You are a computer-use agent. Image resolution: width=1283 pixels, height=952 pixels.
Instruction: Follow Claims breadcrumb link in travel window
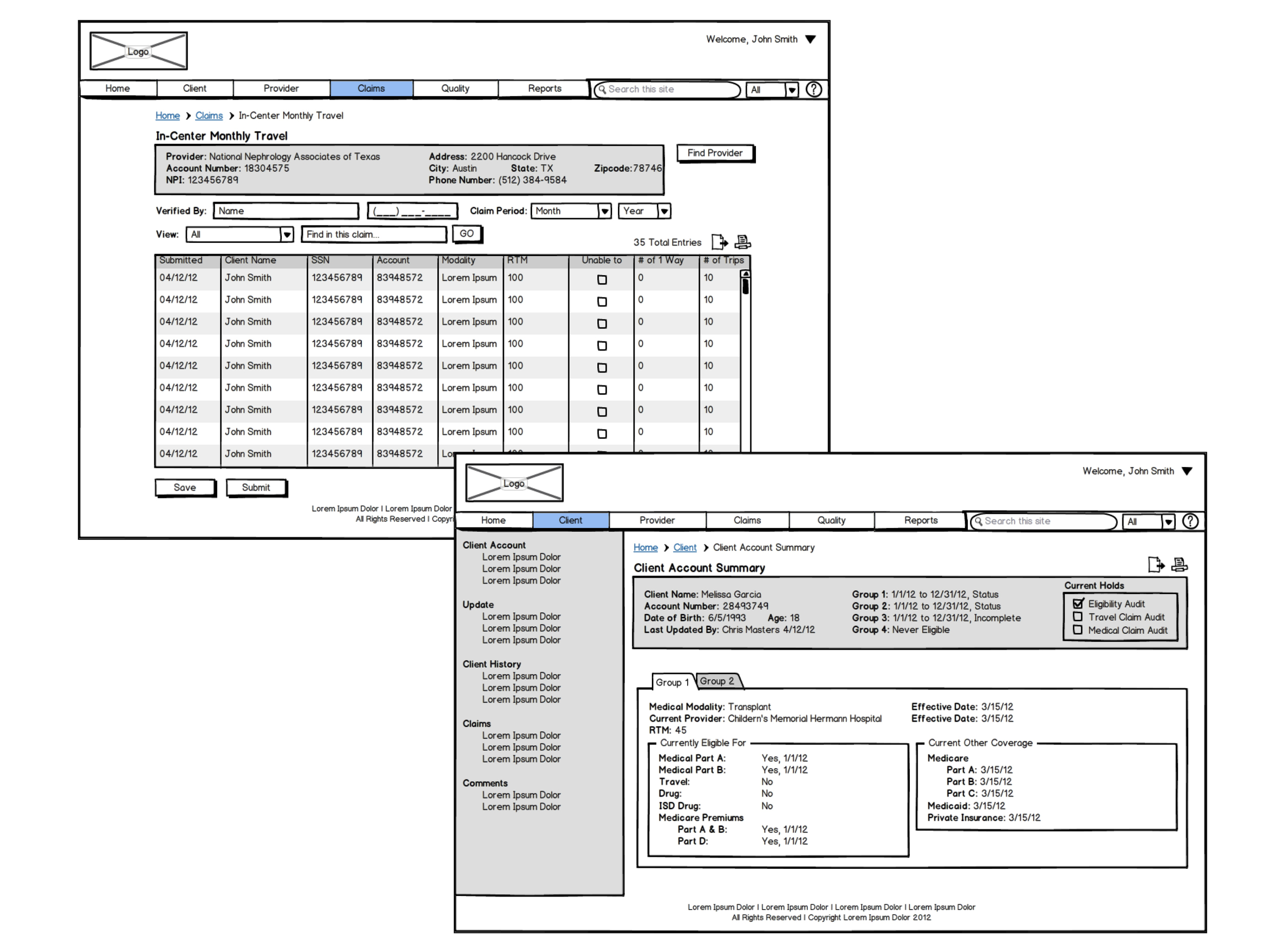tap(208, 115)
